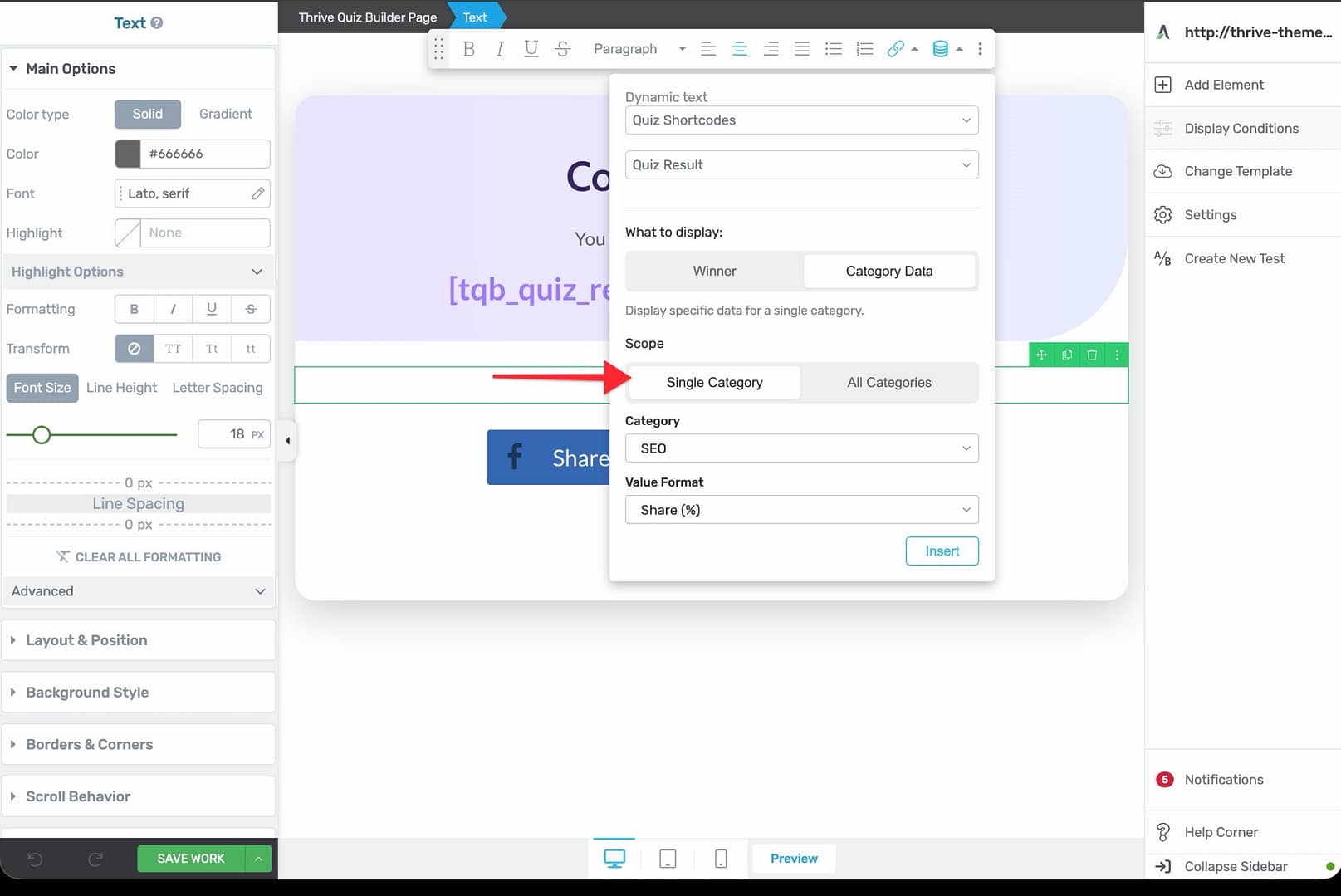Image resolution: width=1341 pixels, height=896 pixels.
Task: Delete element using the green trash icon
Action: [x=1092, y=355]
